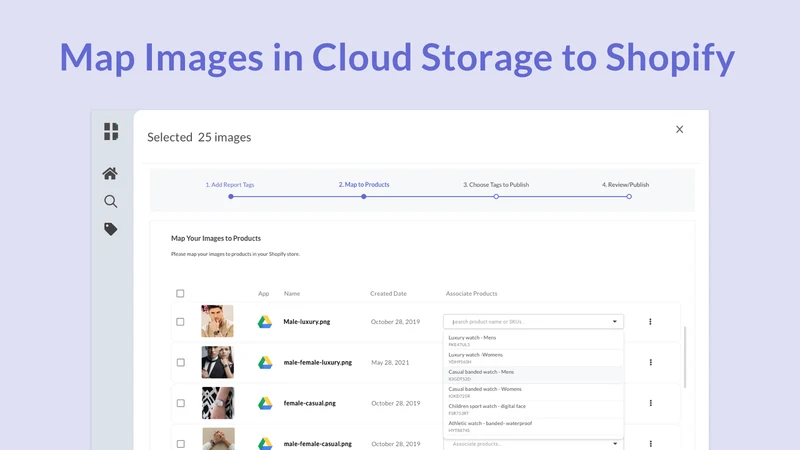Image resolution: width=800 pixels, height=450 pixels.
Task: Open three-dot menu for male-female-luxury.png row
Action: click(651, 362)
